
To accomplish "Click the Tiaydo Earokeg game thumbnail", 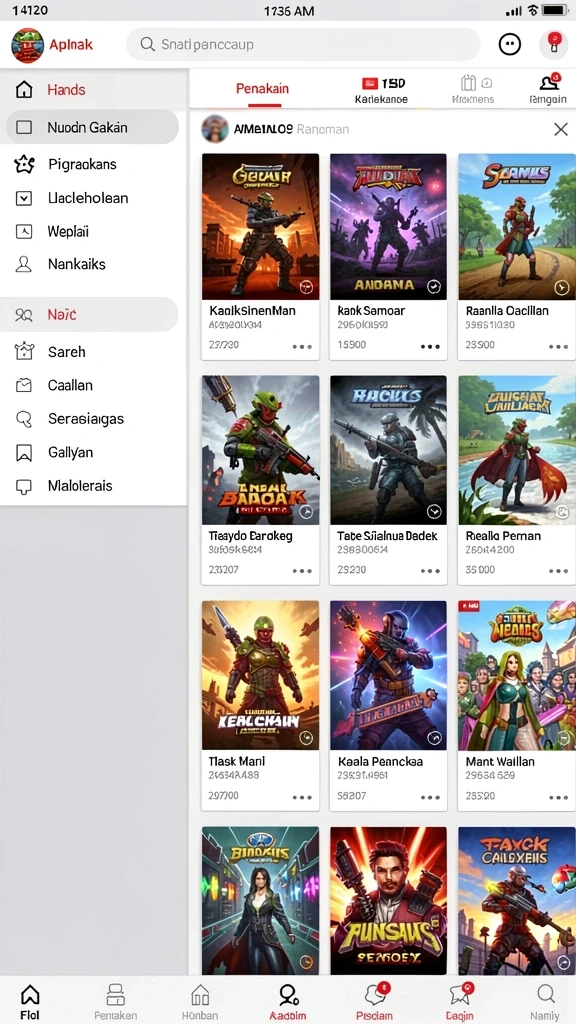I will coord(261,450).
